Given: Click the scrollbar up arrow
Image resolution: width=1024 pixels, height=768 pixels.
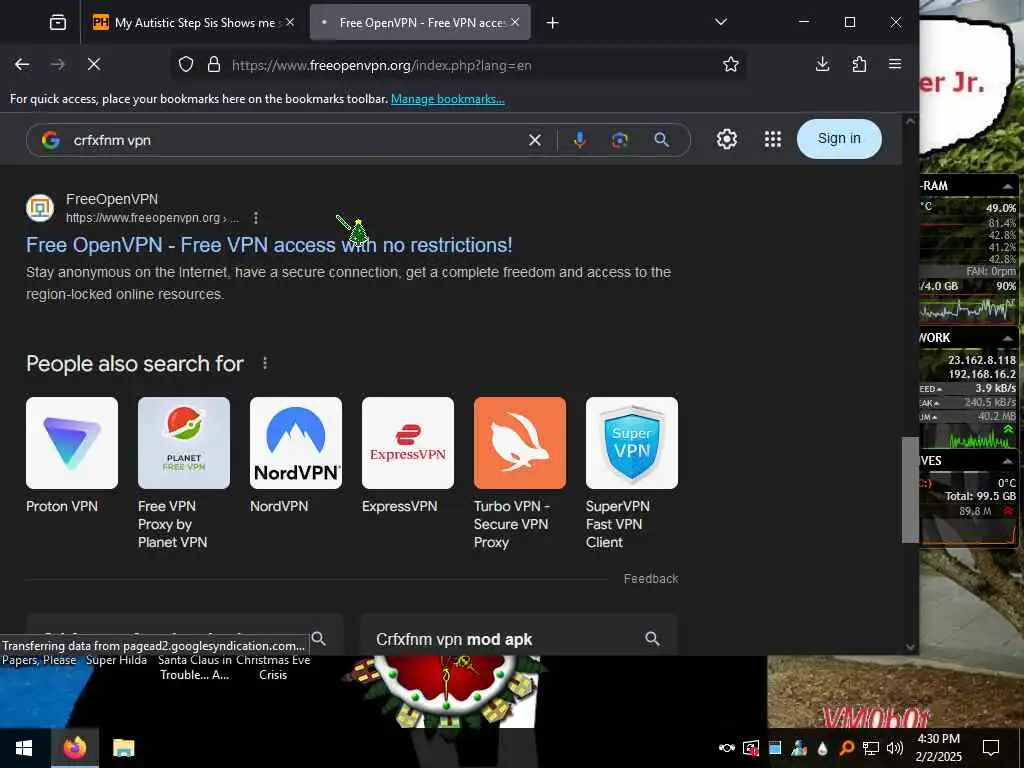Looking at the screenshot, I should pyautogui.click(x=910, y=121).
